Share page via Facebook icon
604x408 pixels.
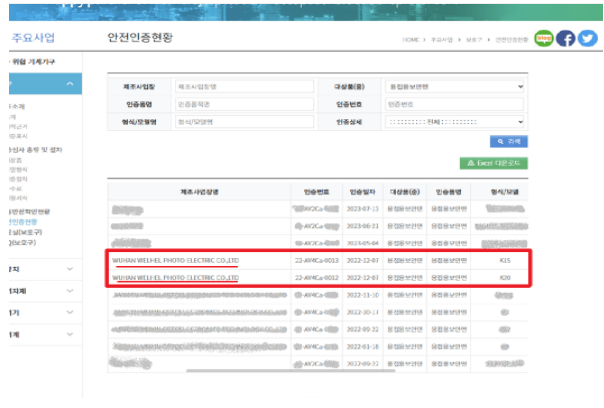point(565,39)
